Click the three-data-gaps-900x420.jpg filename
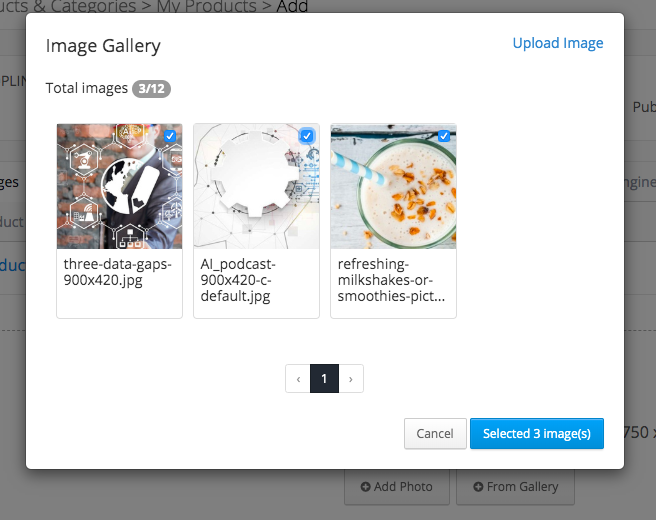 point(118,272)
